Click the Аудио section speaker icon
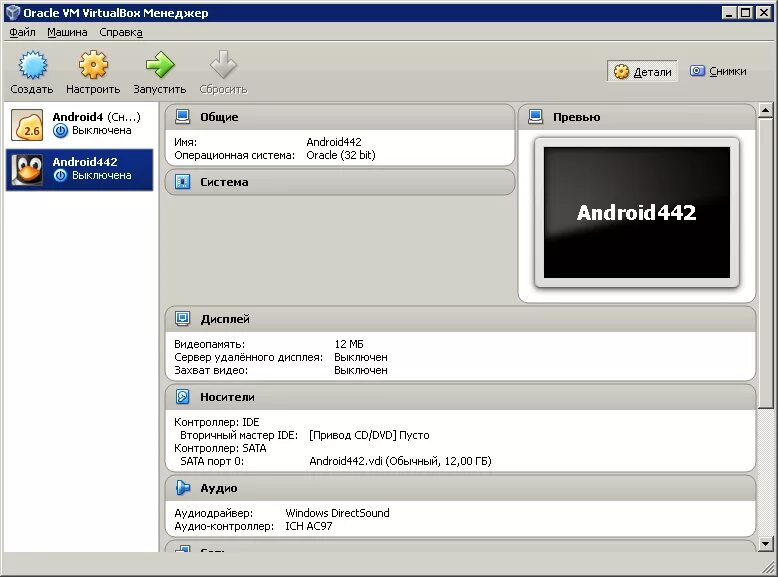778x577 pixels. 183,488
